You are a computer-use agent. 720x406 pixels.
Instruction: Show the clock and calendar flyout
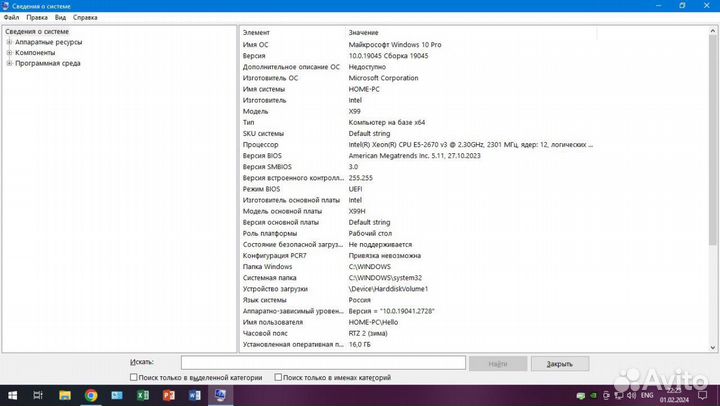(x=675, y=395)
